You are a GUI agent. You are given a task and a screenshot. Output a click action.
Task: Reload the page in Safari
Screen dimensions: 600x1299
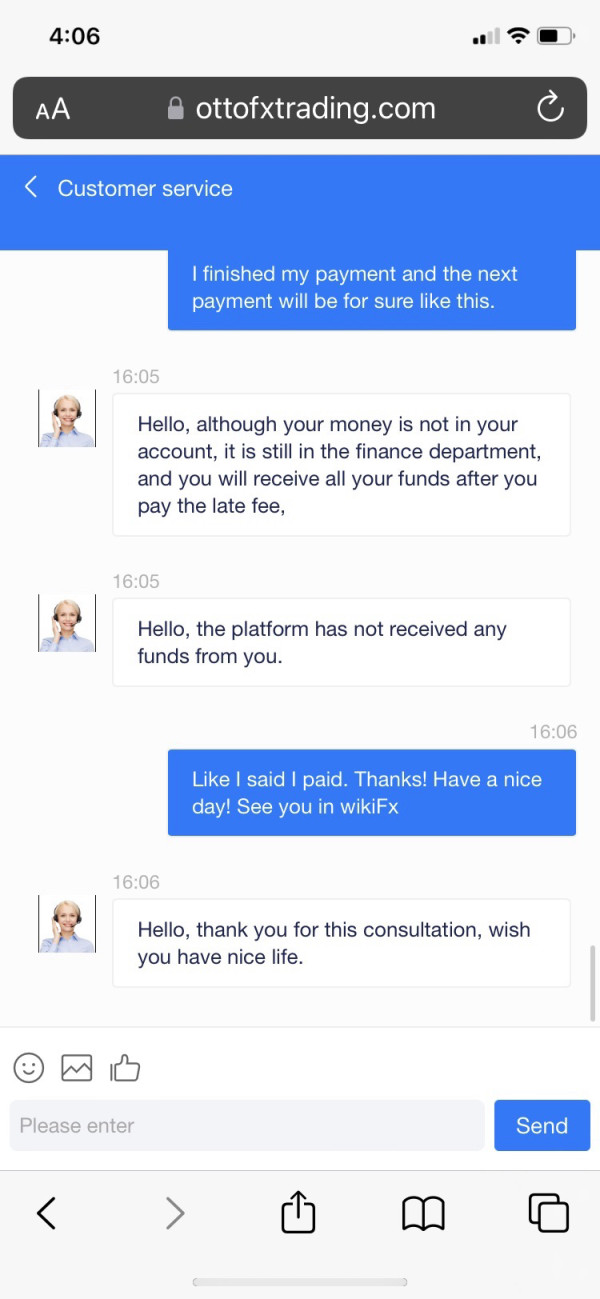coord(550,108)
